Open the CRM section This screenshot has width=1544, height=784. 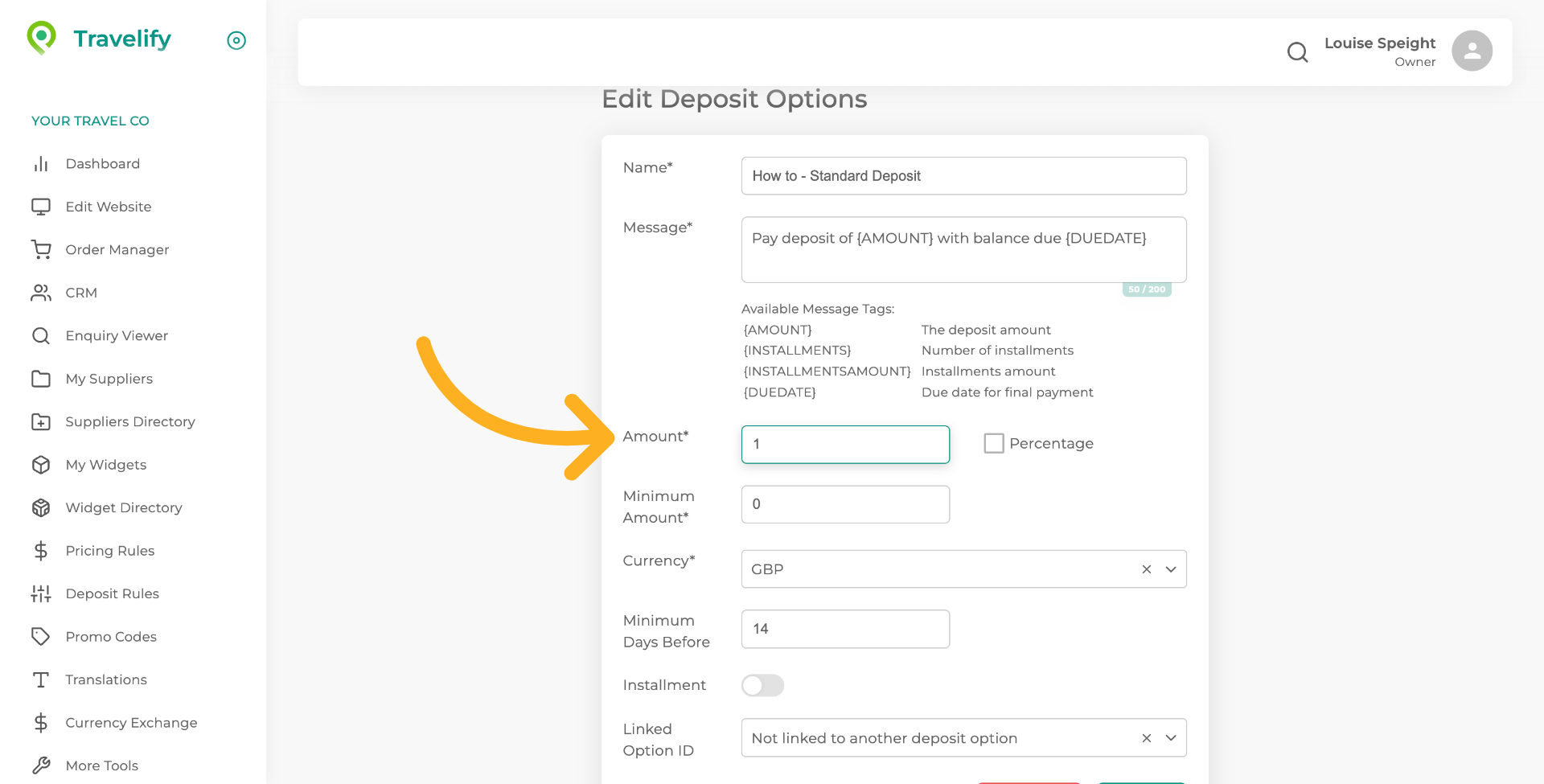click(81, 293)
